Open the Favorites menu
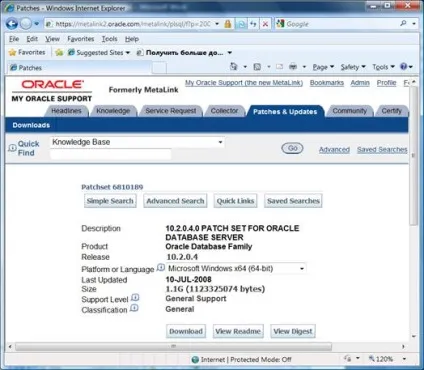 (81, 39)
